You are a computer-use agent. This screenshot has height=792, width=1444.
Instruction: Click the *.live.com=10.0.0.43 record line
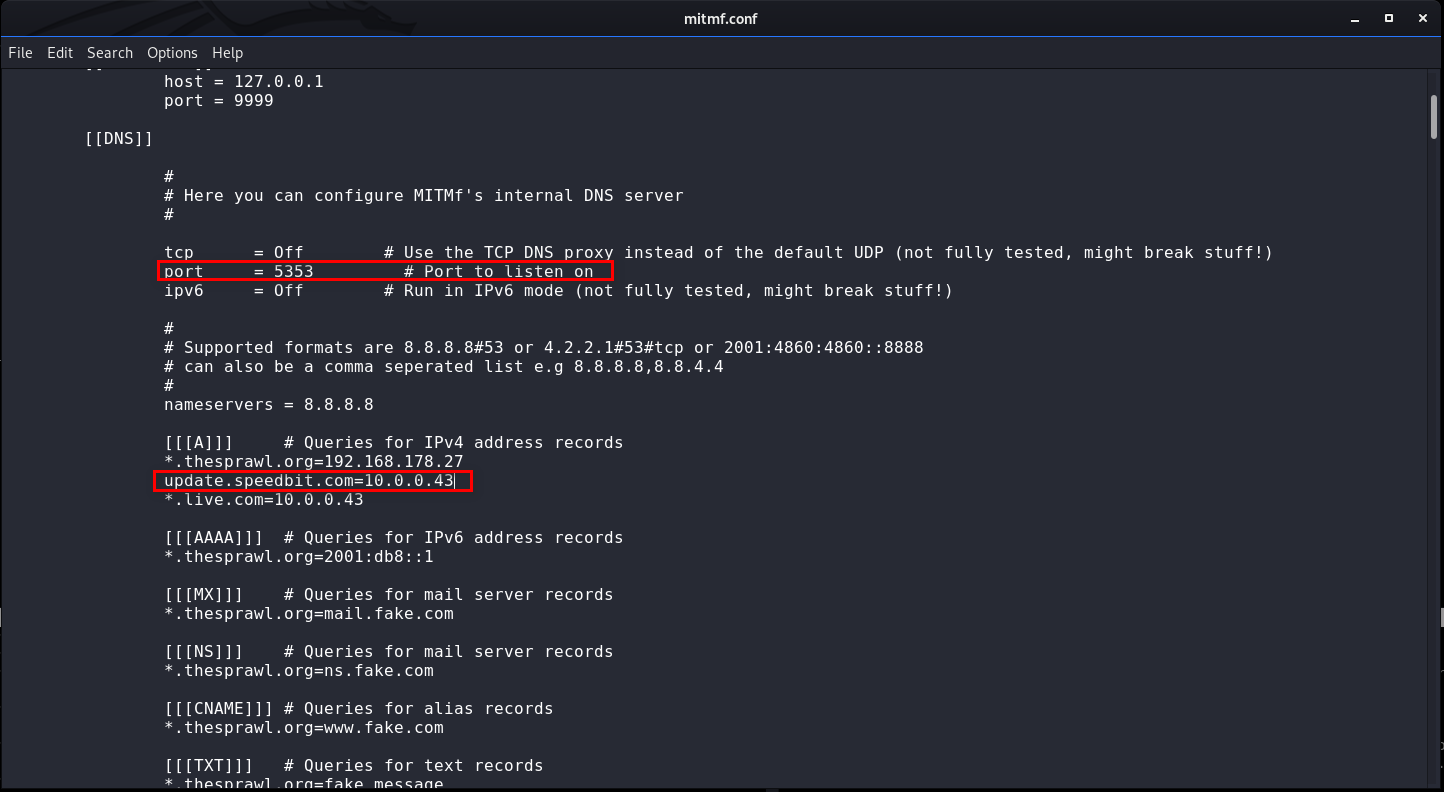pyautogui.click(x=263, y=500)
